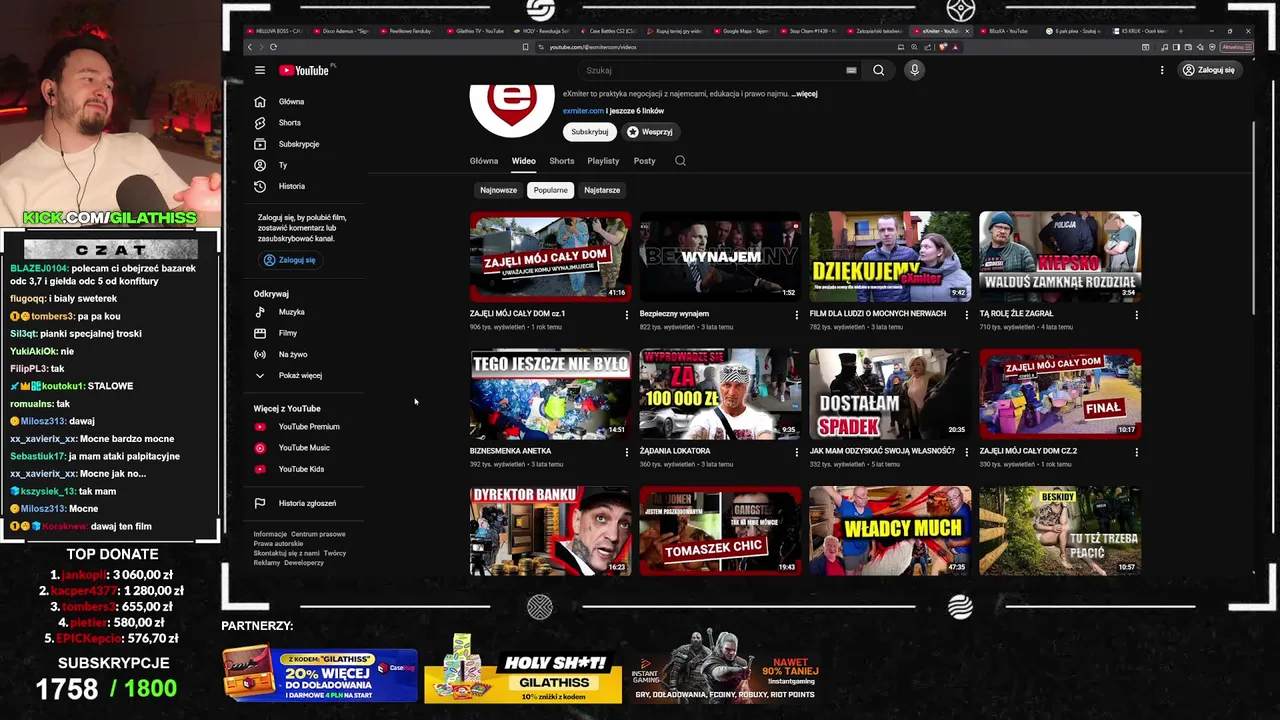Open DOSTAŁAM SPADEK video thumbnail
This screenshot has width=1280, height=720.
890,394
